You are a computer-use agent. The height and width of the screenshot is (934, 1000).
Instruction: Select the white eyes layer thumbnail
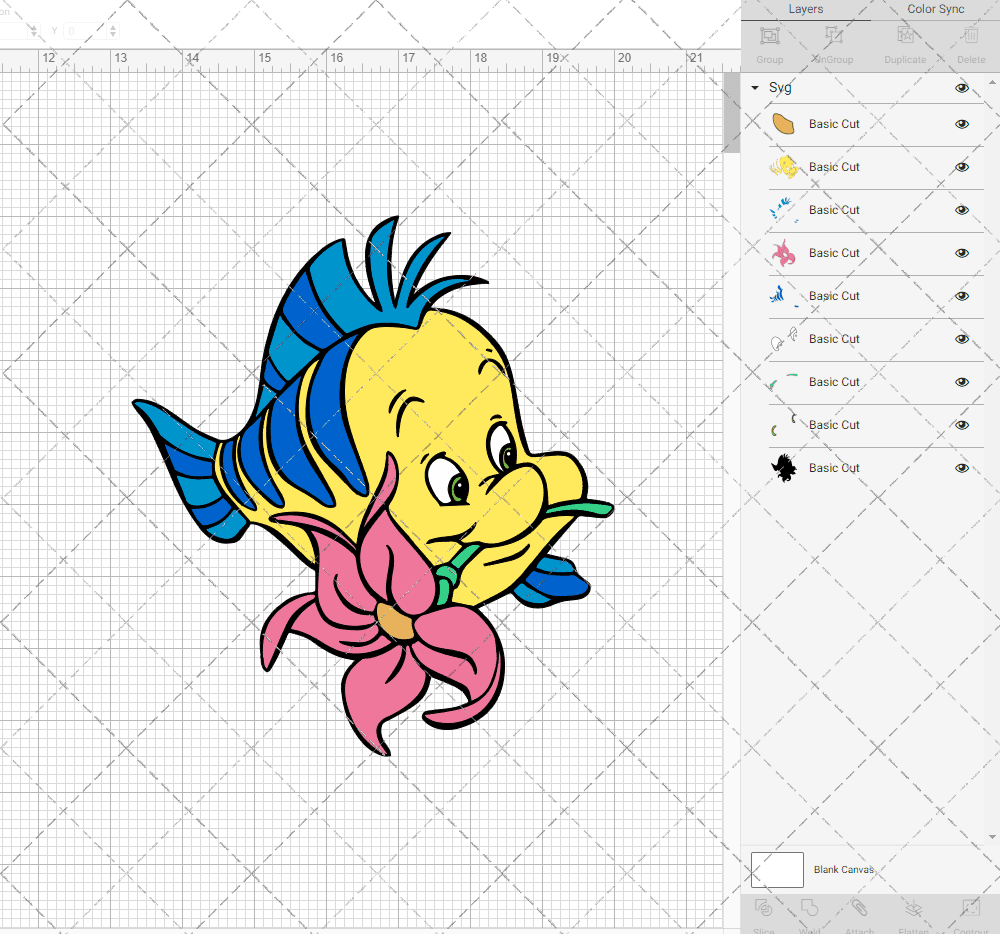point(784,339)
